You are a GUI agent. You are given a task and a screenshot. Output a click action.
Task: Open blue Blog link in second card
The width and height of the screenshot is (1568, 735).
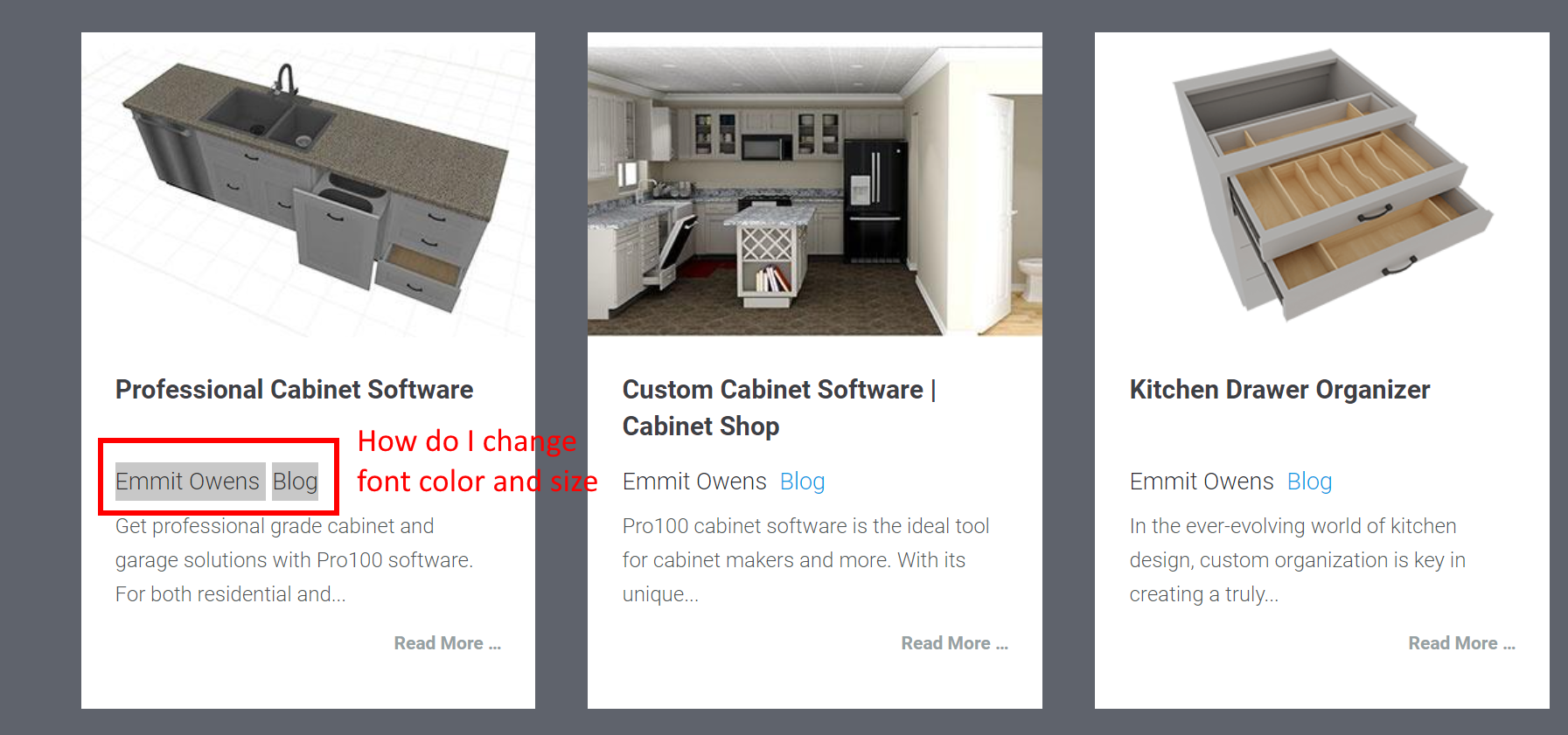point(802,482)
